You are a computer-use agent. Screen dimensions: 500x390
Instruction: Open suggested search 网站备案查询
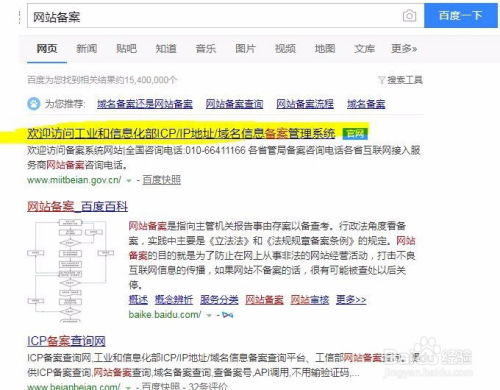[x=234, y=104]
